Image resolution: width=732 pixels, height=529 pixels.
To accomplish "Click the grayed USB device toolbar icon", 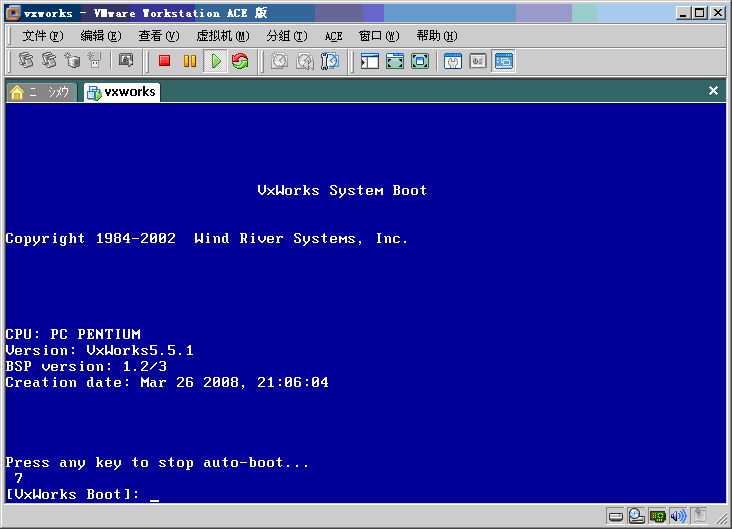I will [x=95, y=60].
